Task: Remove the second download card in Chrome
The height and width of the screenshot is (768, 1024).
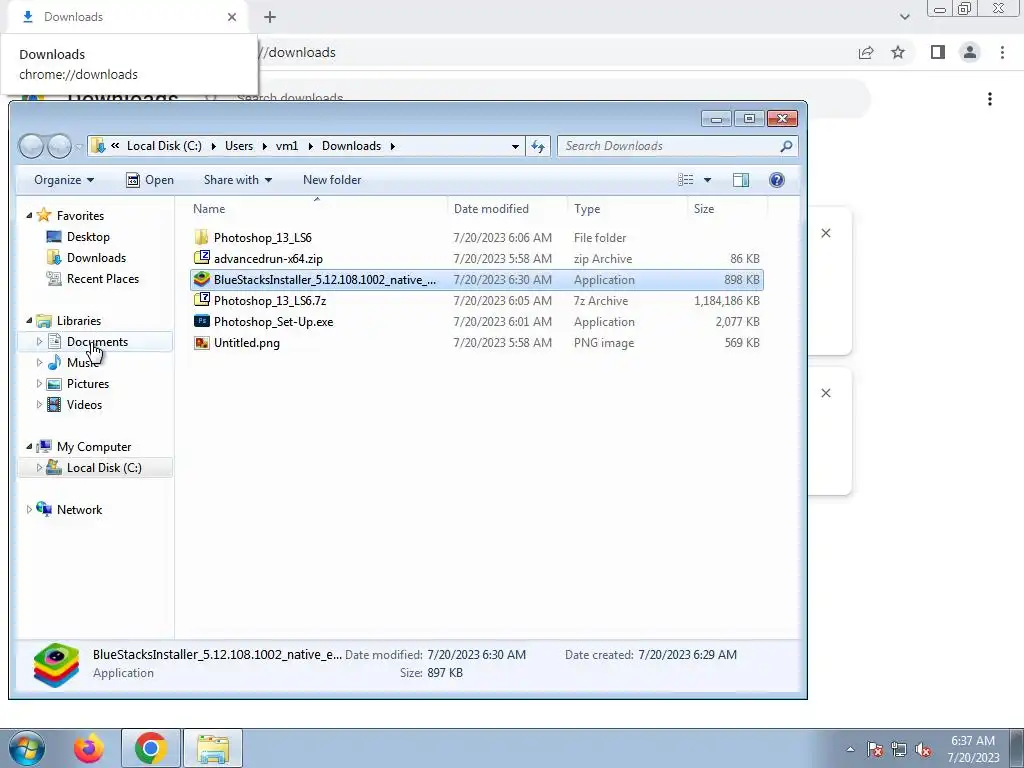Action: pos(825,393)
